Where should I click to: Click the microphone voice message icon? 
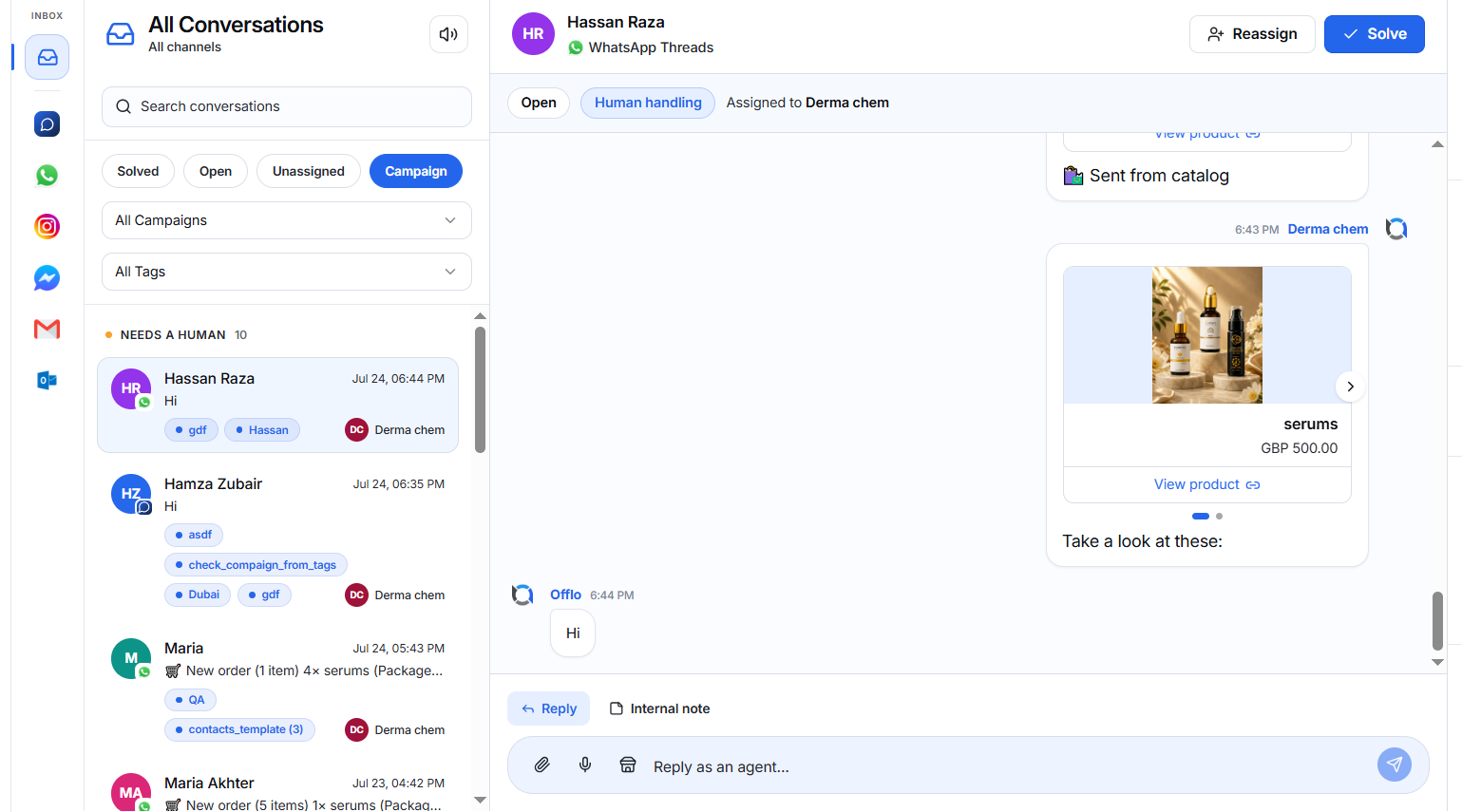tap(585, 765)
